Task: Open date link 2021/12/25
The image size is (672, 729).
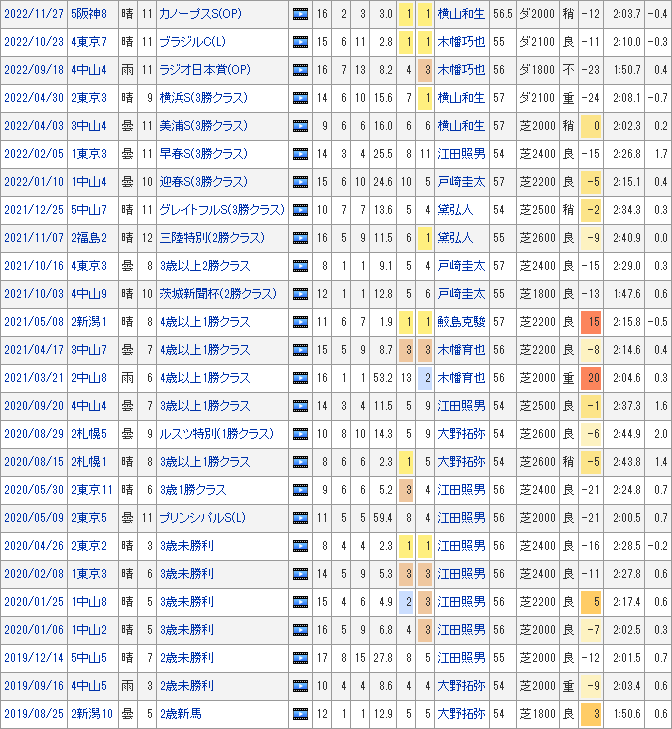Action: click(x=34, y=210)
